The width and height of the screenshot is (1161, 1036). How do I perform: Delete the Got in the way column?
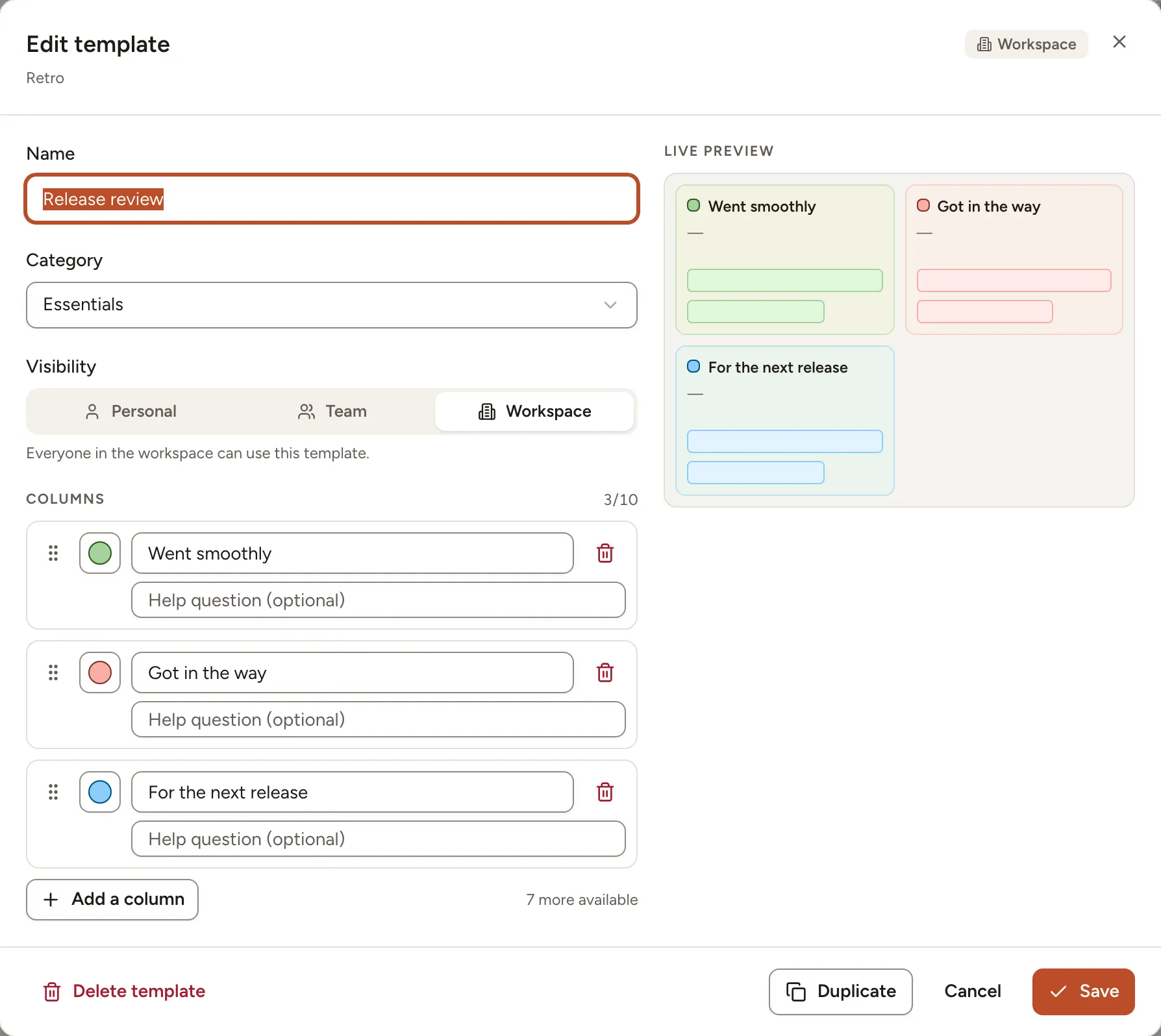(x=605, y=672)
